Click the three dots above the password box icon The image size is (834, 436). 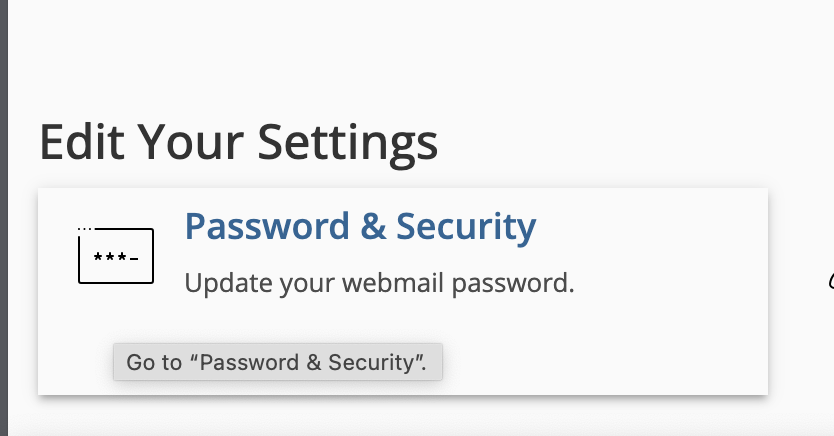click(x=85, y=229)
